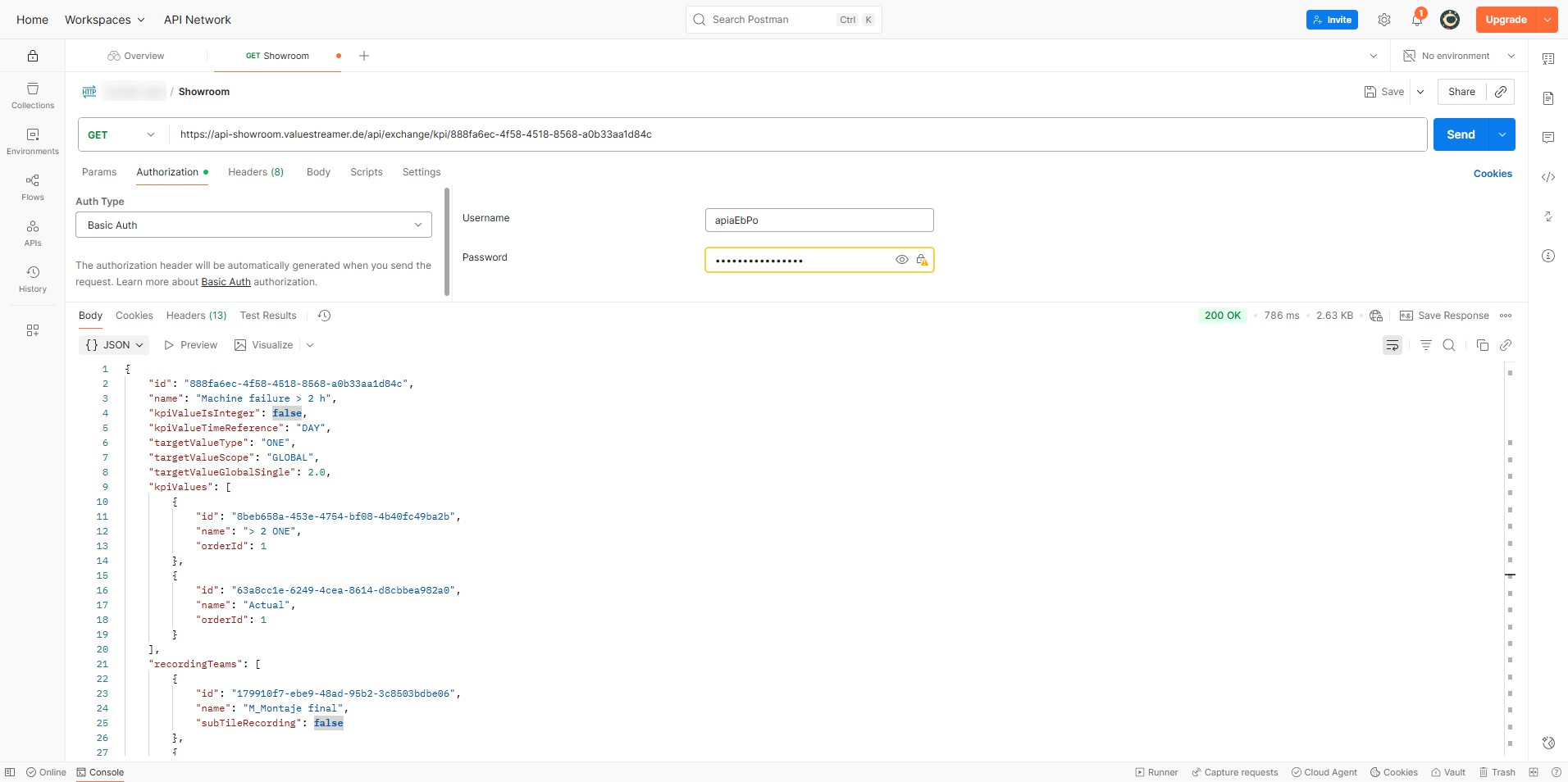Click the auth panel vertical scrollbar
The image size is (1568, 782).
click(x=447, y=242)
